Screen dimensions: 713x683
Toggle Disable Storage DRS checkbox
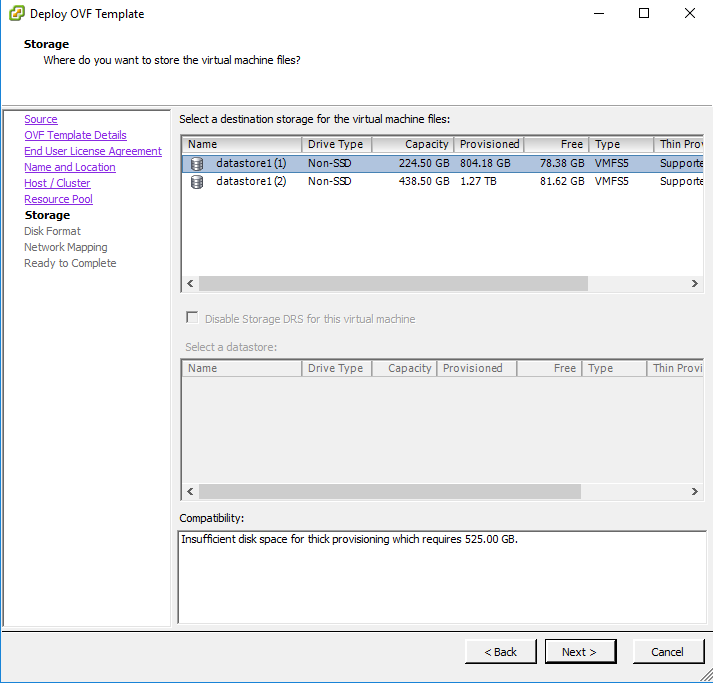tap(192, 319)
